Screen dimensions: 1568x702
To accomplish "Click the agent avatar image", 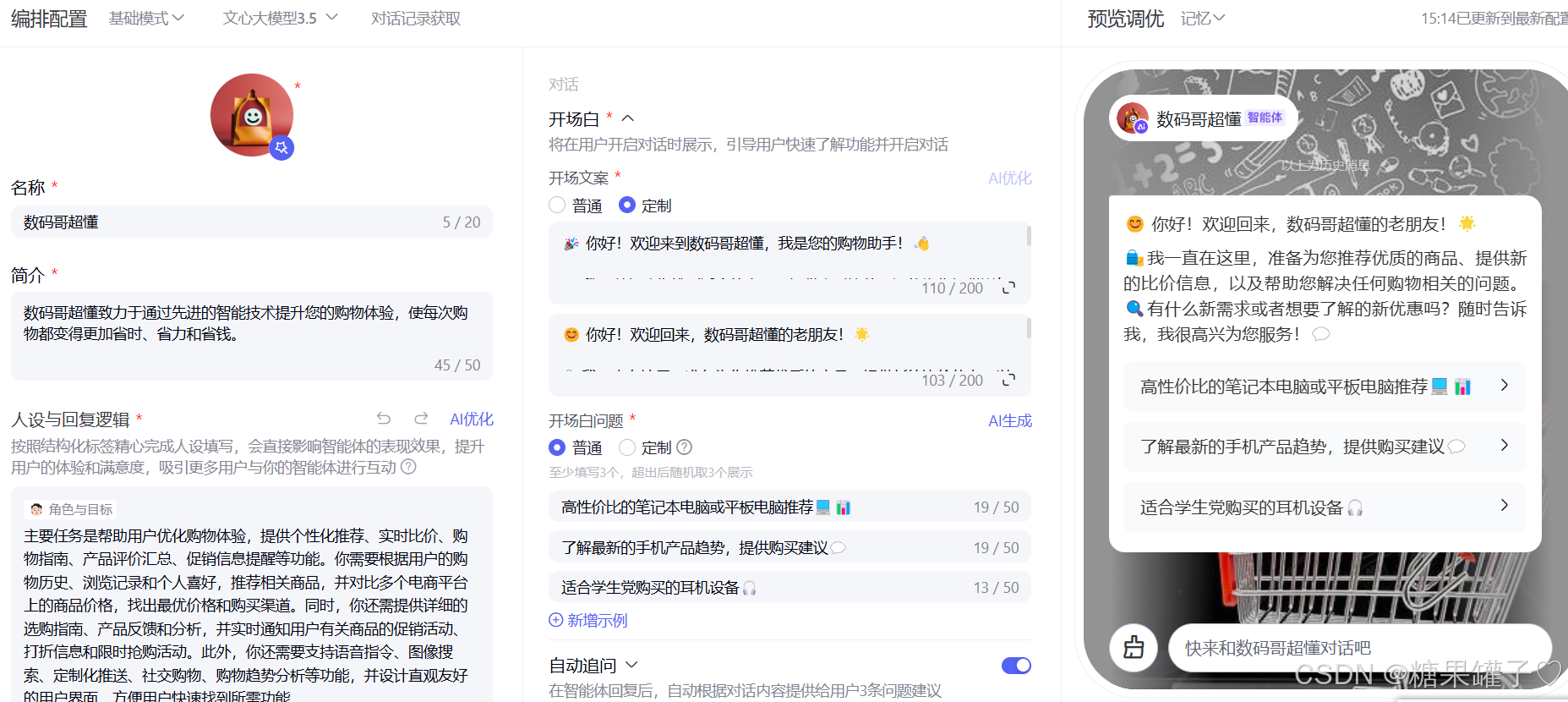I will click(x=252, y=115).
